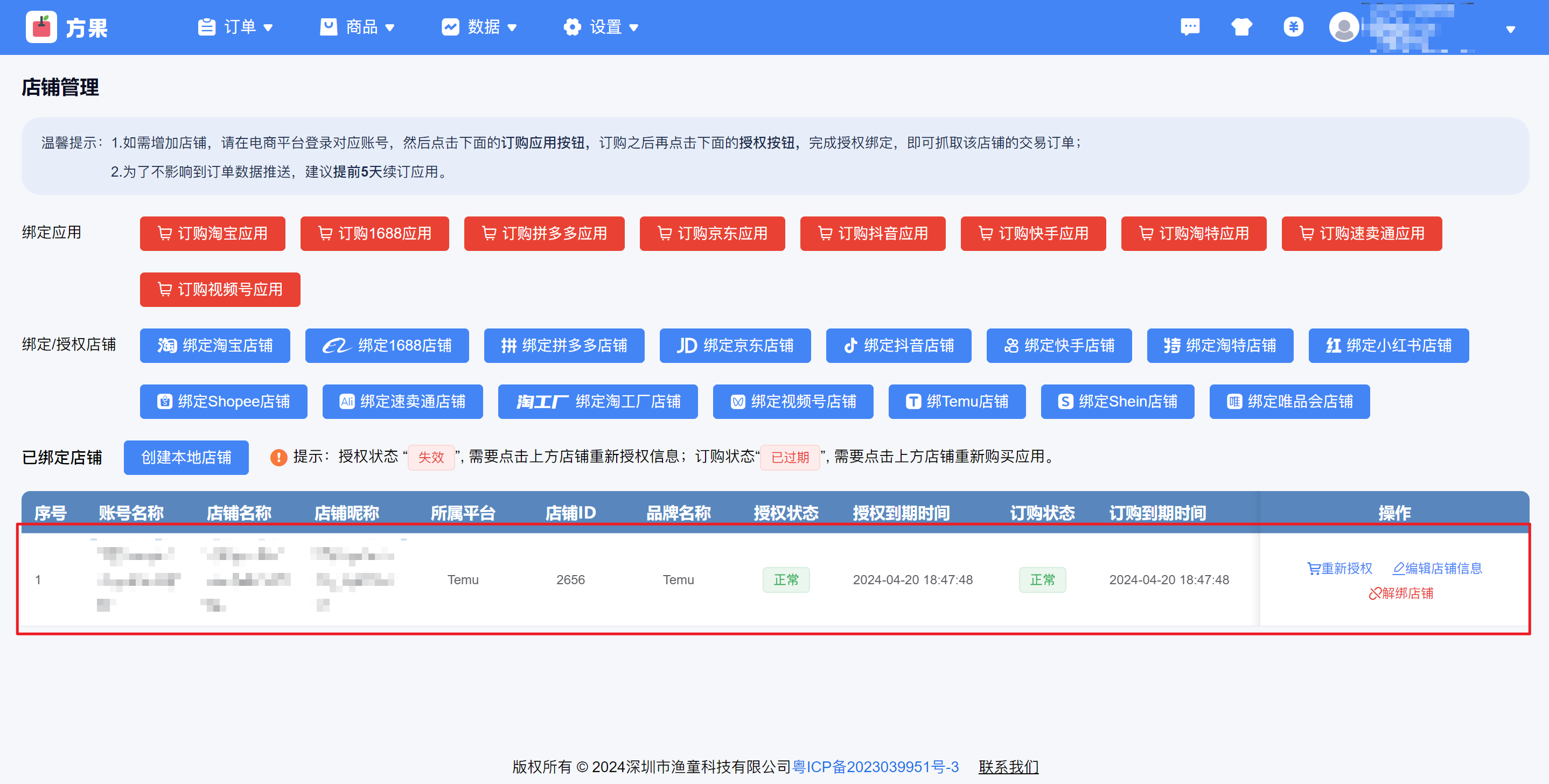
Task: Open the 订单 dropdown menu
Action: coord(236,27)
